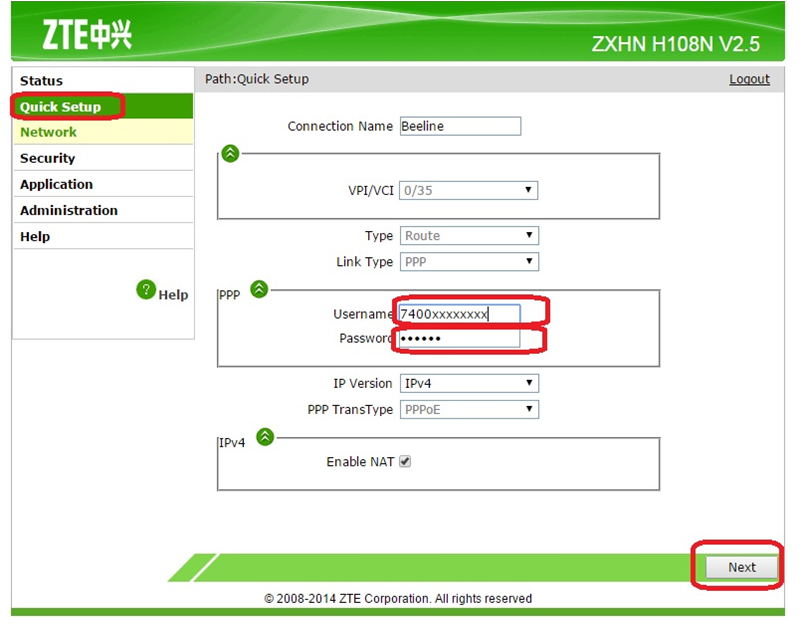This screenshot has height=628, width=802.
Task: Click into the PPP Username field
Action: pyautogui.click(x=458, y=314)
